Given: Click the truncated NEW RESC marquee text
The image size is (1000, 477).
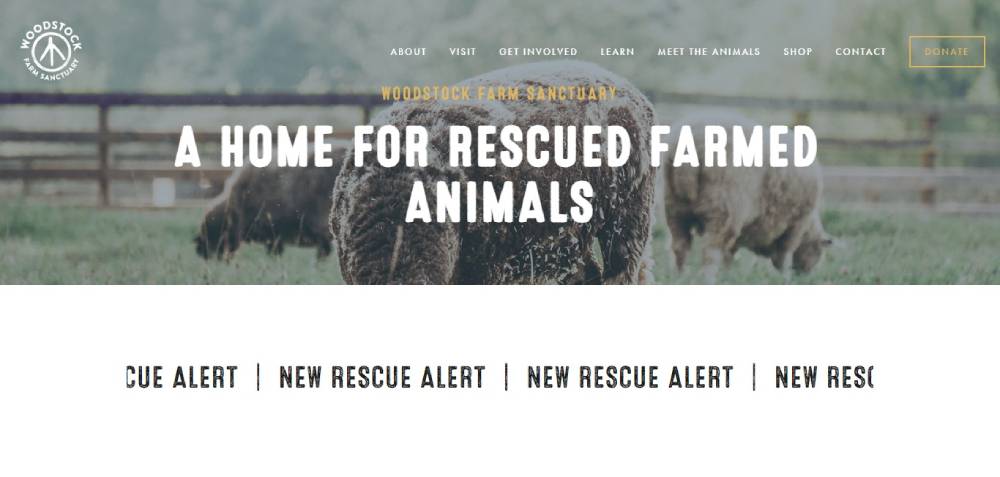Looking at the screenshot, I should pos(823,378).
